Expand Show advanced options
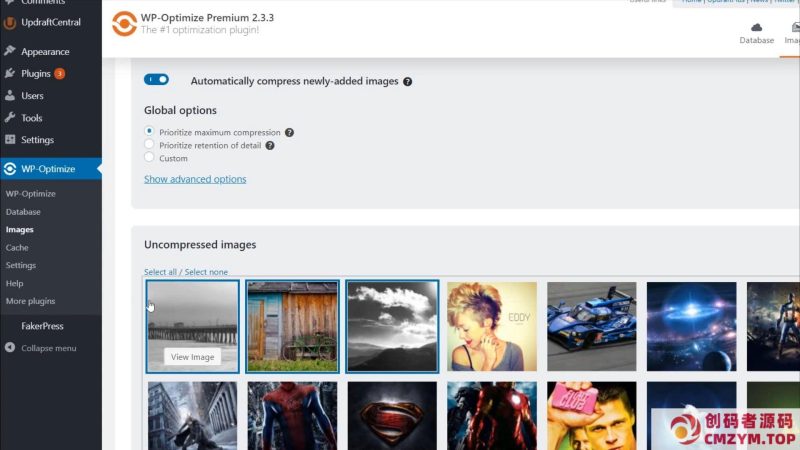The image size is (800, 450). (195, 179)
